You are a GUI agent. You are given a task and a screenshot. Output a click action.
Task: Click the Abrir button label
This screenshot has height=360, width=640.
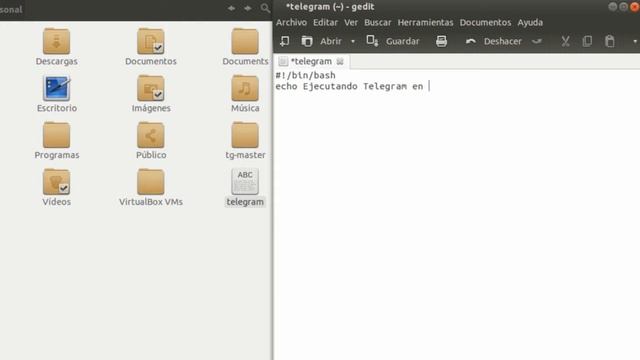click(x=331, y=42)
